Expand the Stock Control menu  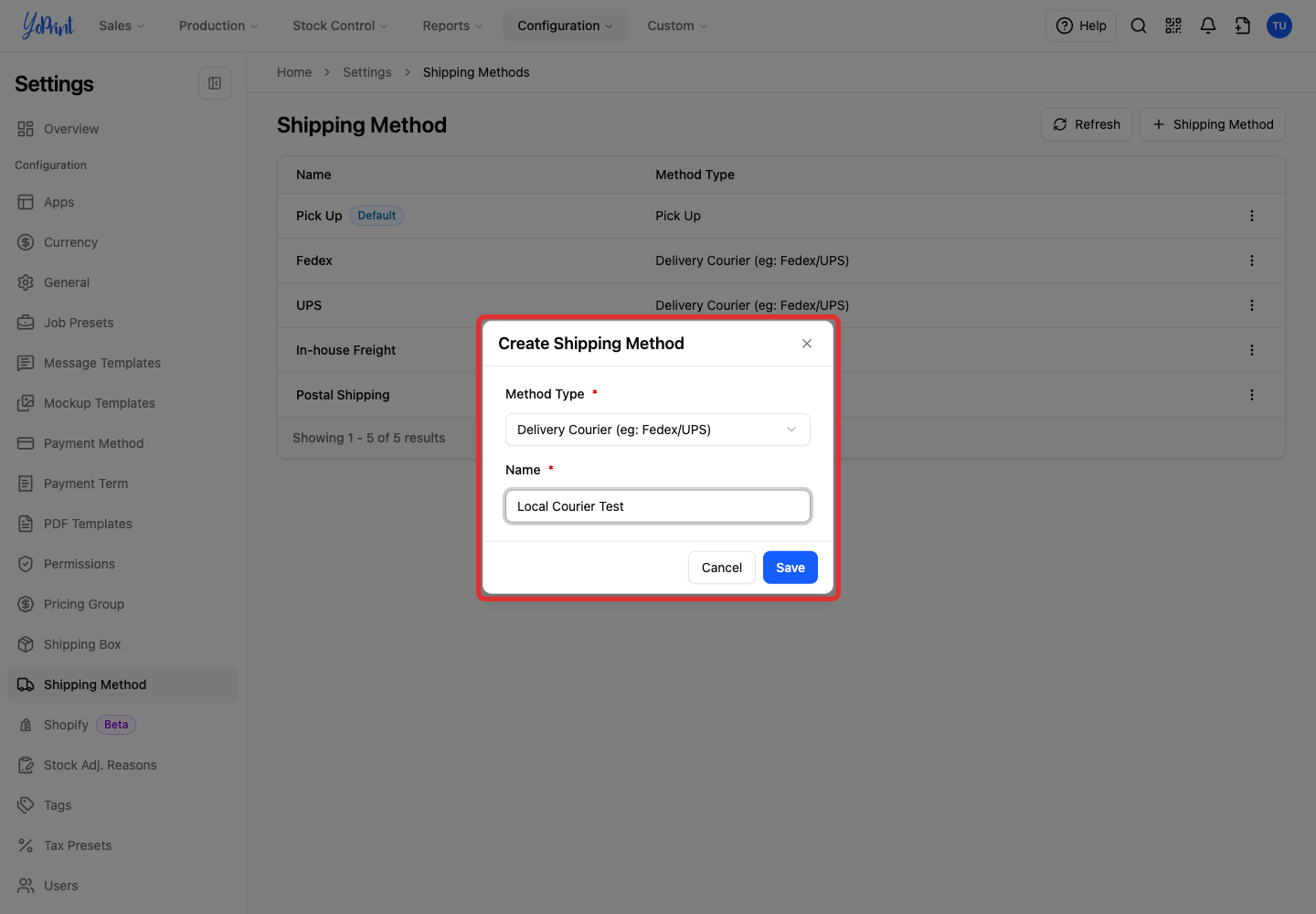(x=340, y=26)
